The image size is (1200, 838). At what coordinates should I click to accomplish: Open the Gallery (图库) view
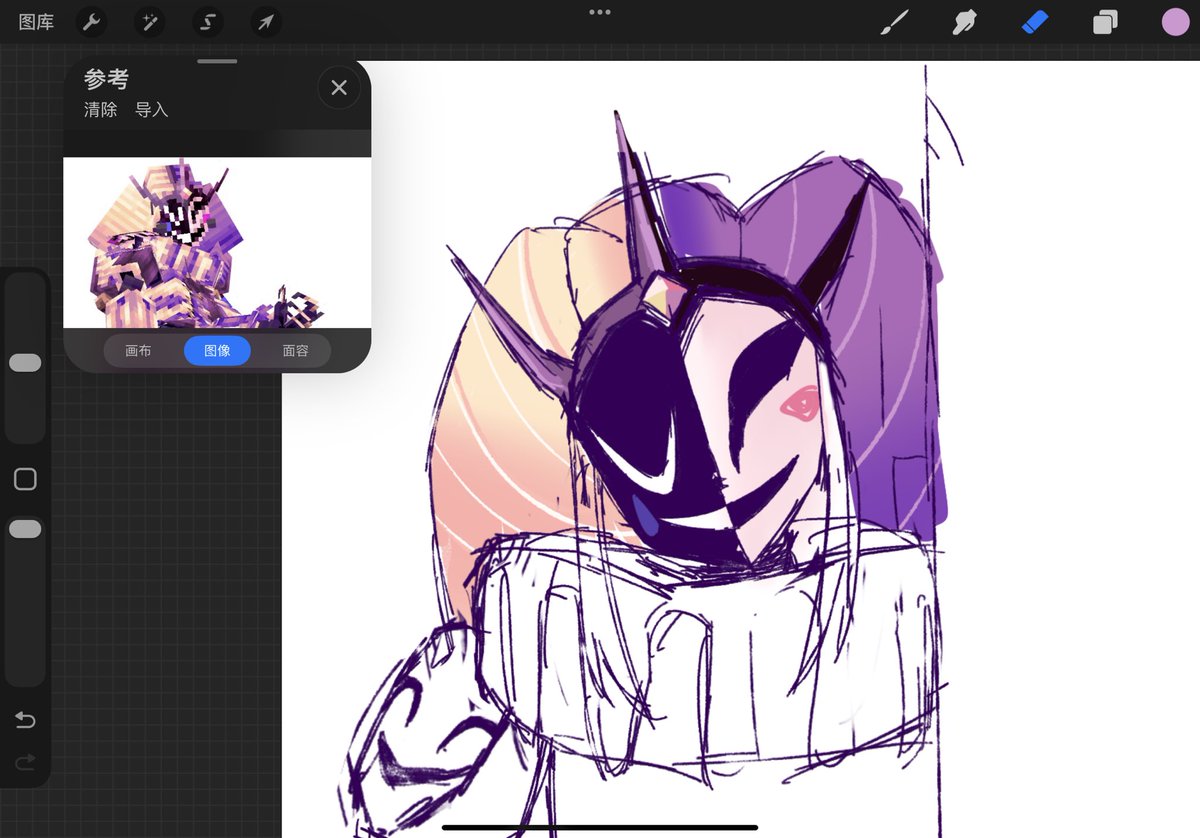(36, 22)
